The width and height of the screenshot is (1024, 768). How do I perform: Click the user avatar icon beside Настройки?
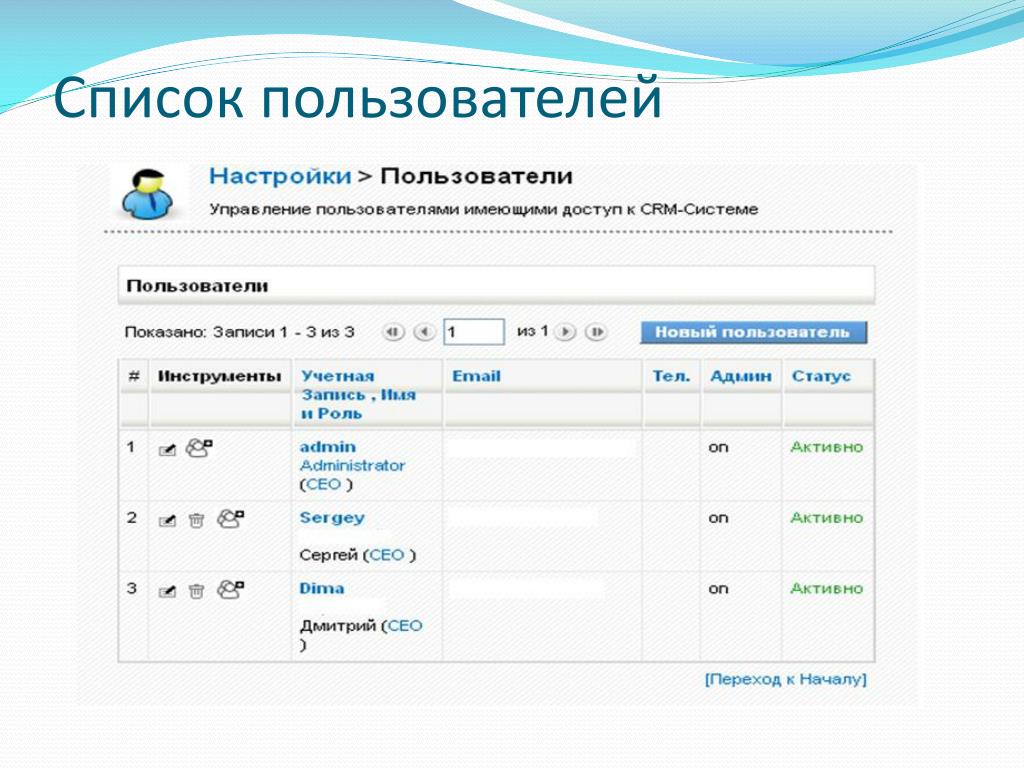coord(148,194)
